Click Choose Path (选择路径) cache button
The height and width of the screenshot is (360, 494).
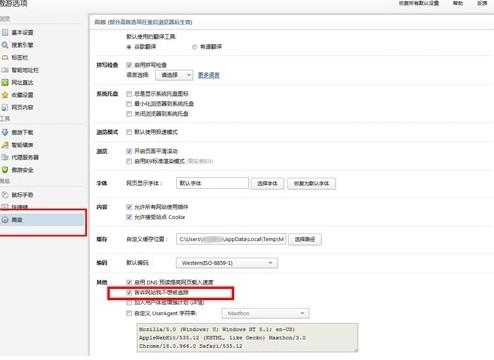coord(305,239)
